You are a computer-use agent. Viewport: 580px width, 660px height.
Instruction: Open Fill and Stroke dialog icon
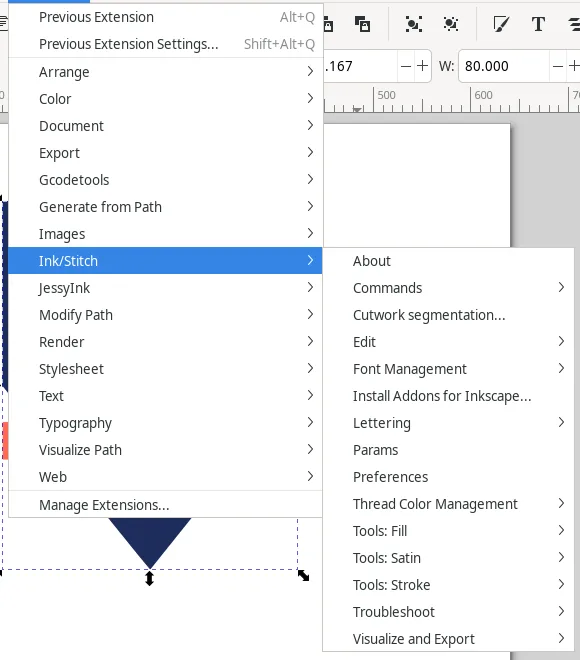pos(501,24)
